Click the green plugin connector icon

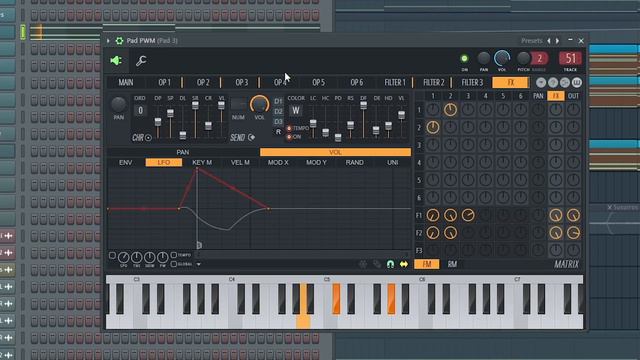pos(116,61)
